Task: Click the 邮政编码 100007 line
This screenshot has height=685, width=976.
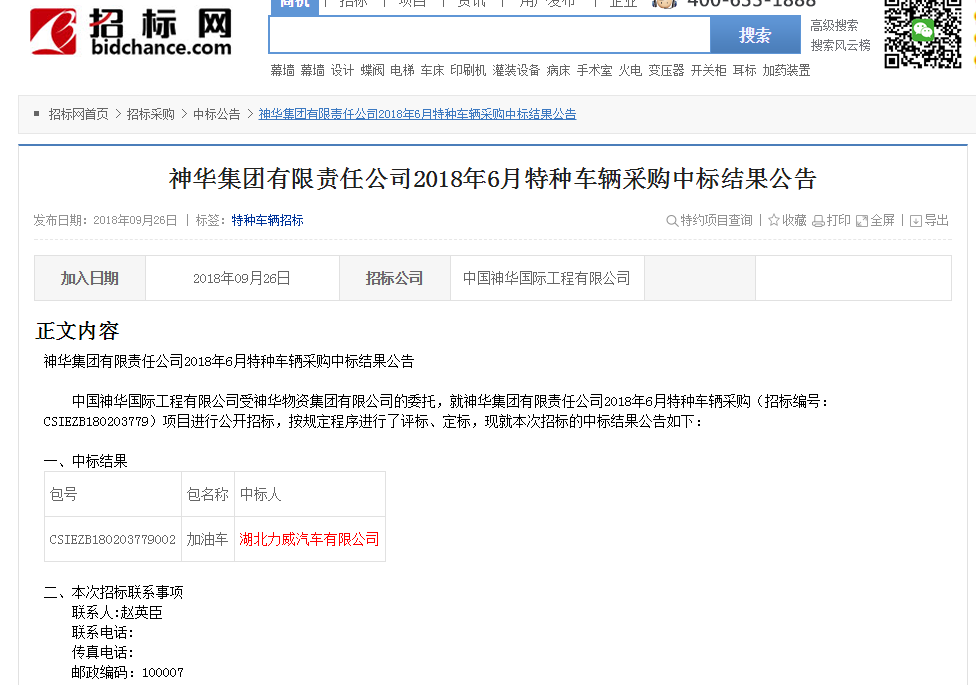Action: 128,673
